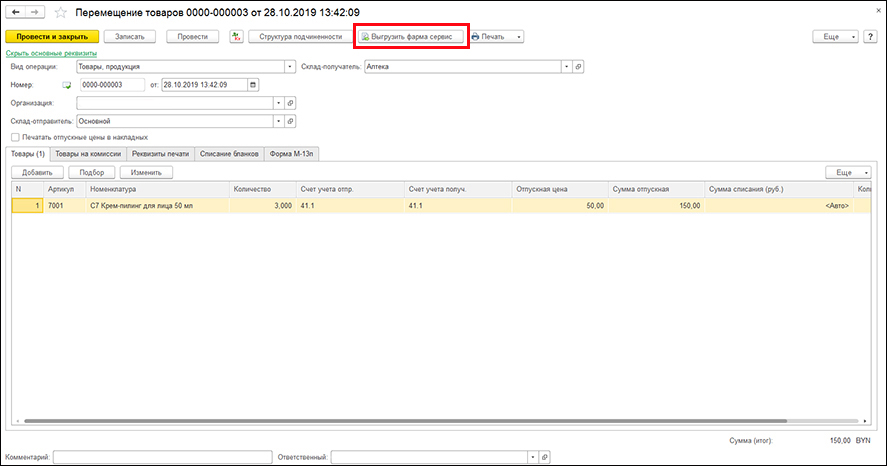Add document to favorites with star icon
The height and width of the screenshot is (466, 887).
coord(60,12)
